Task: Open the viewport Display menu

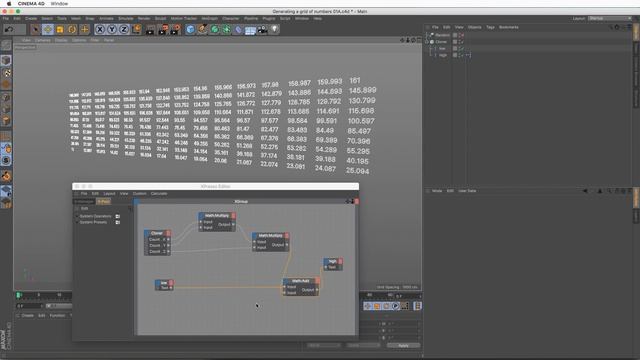Action: coord(61,40)
